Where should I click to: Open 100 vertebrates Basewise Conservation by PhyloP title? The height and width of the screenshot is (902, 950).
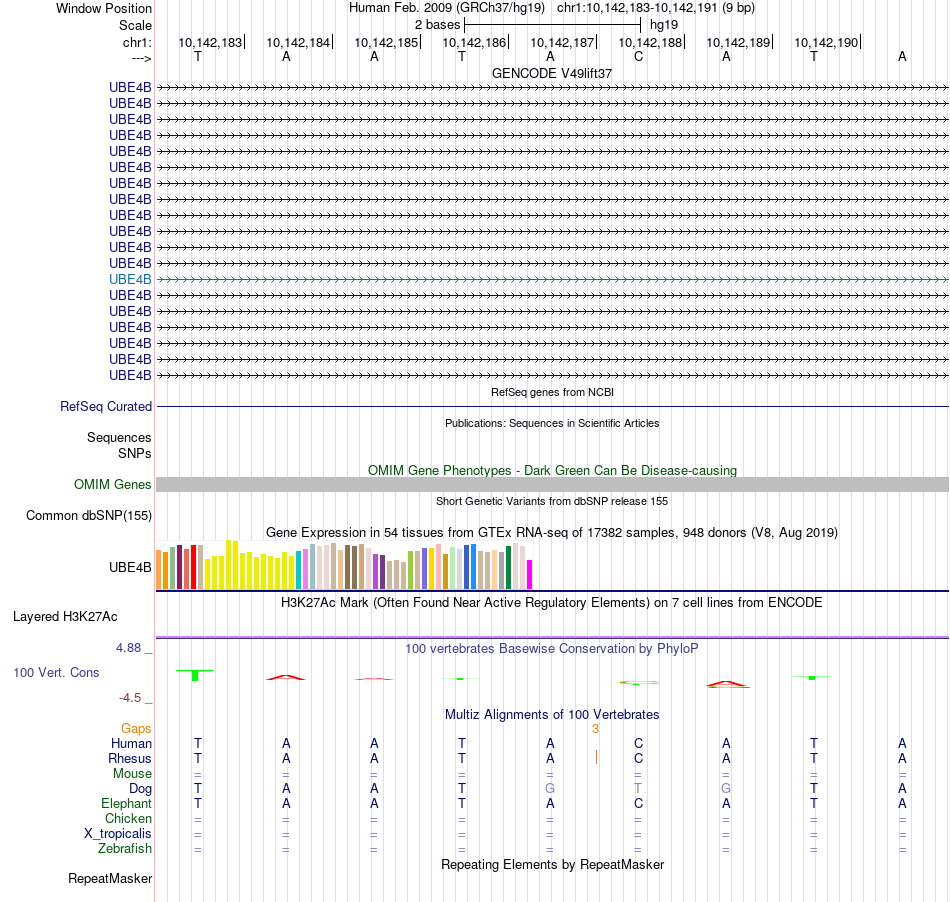(x=552, y=649)
